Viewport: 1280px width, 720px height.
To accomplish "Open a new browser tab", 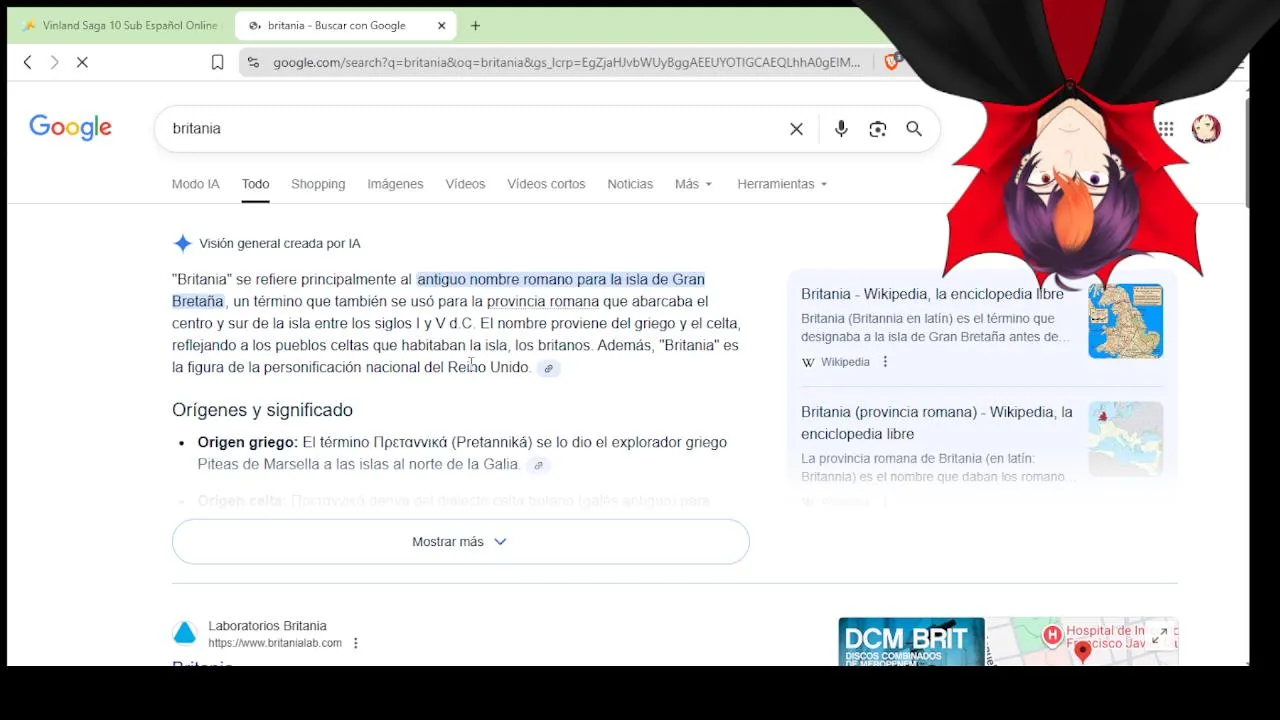I will coord(475,25).
